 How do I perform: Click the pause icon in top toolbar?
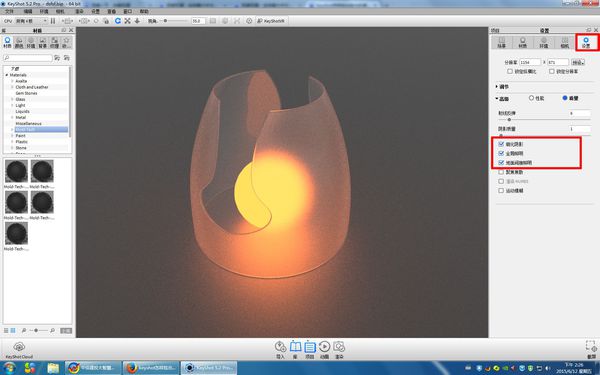pyautogui.click(x=53, y=21)
